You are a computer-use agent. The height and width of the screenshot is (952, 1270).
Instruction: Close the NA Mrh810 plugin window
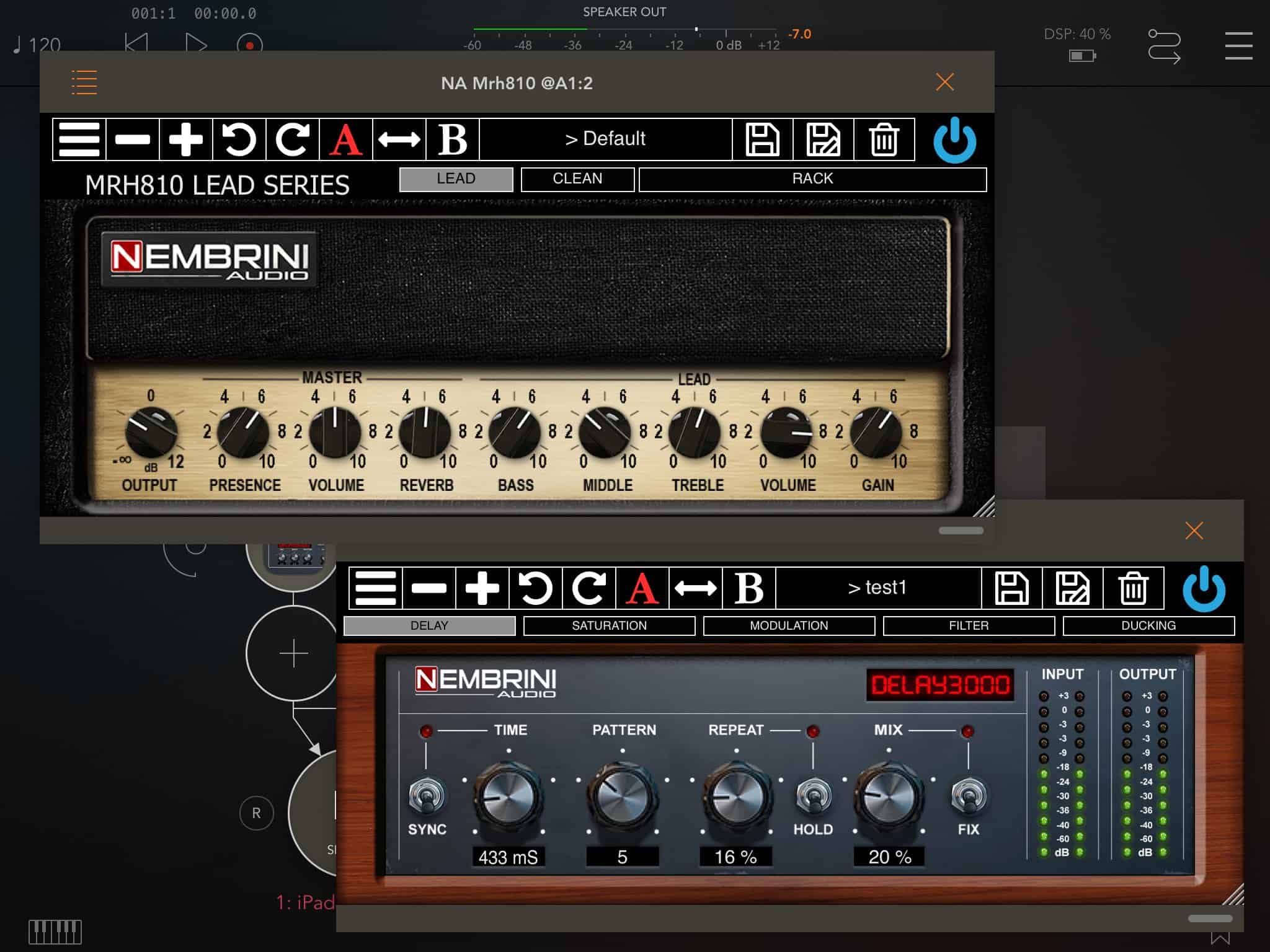[945, 82]
